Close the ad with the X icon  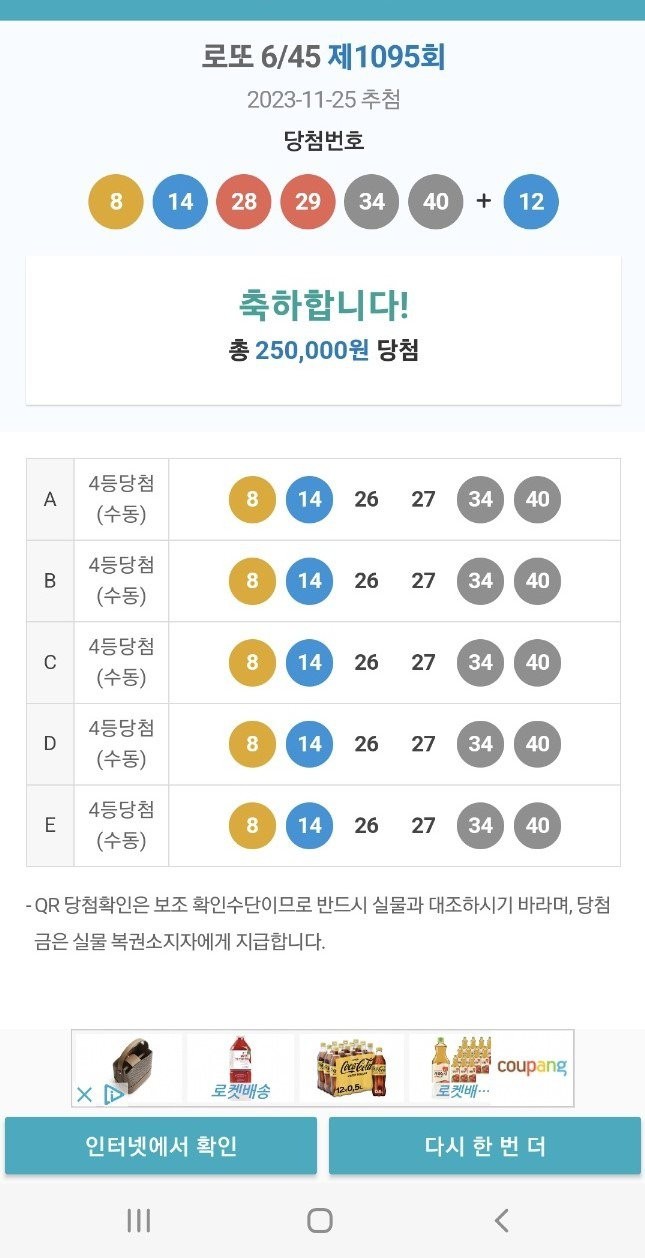coord(85,1094)
